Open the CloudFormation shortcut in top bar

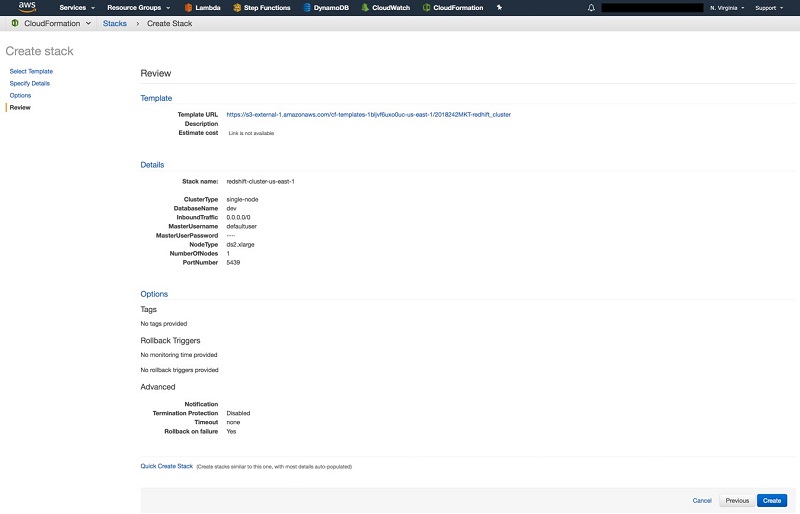[x=453, y=8]
